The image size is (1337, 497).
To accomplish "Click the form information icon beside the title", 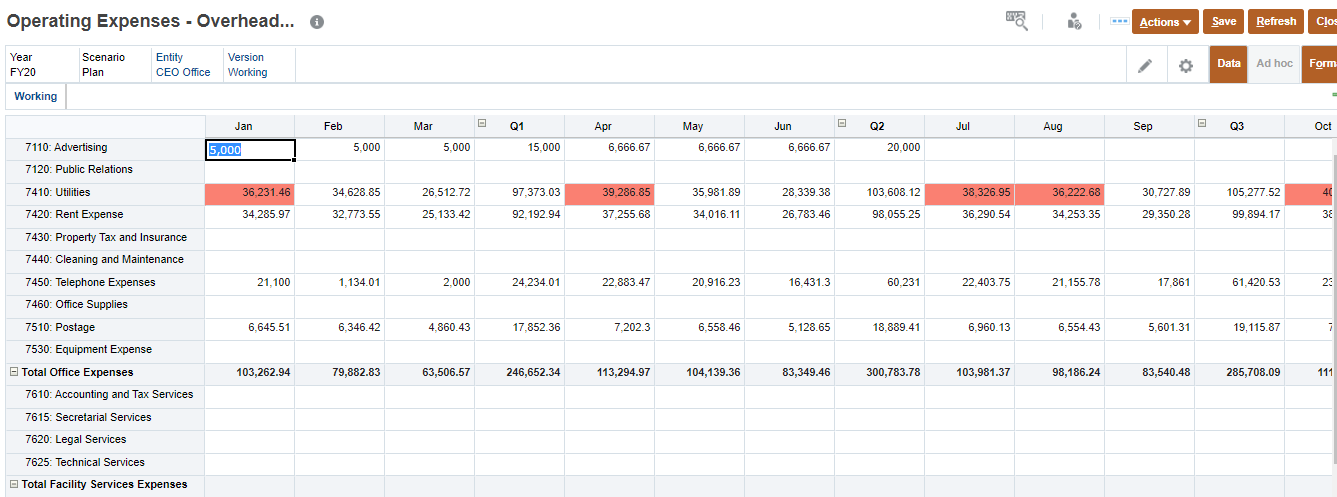I will 317,22.
